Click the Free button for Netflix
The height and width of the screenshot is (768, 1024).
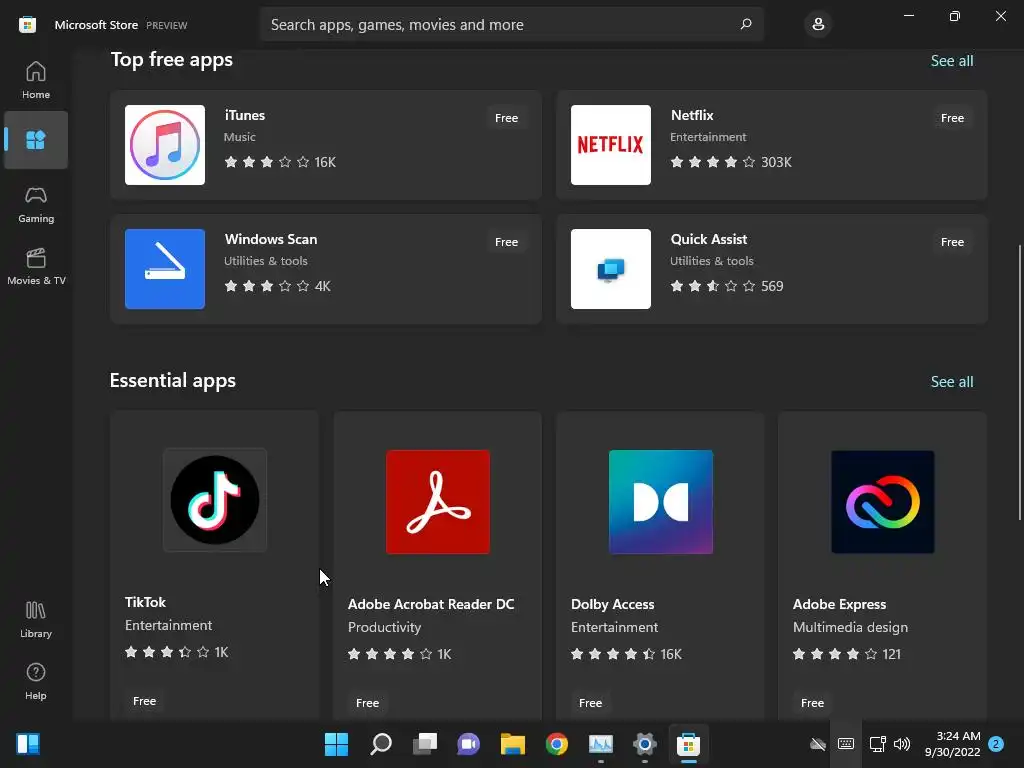[x=952, y=118]
